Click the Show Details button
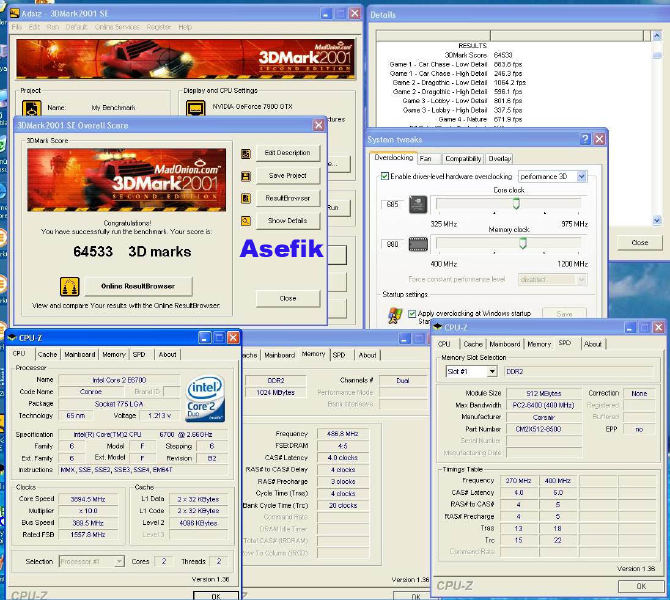670x600 pixels. tap(288, 221)
